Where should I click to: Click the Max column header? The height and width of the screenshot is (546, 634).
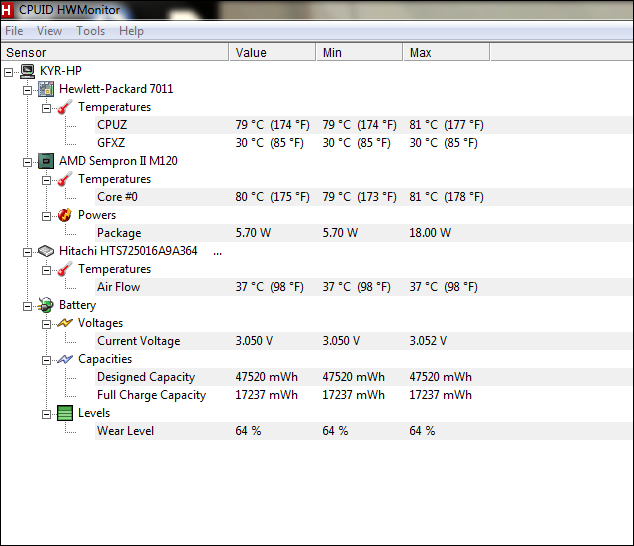pyautogui.click(x=446, y=53)
